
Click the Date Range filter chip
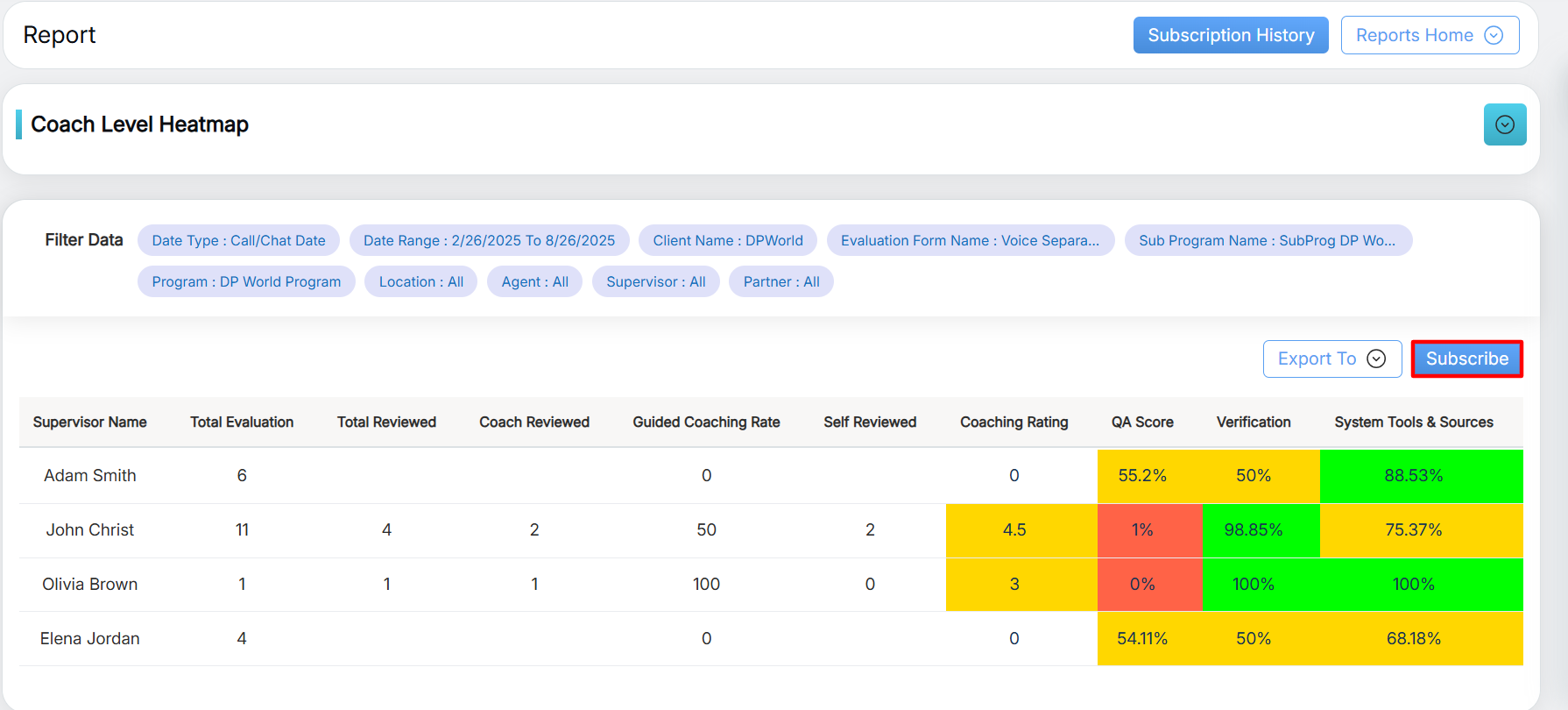(x=489, y=240)
